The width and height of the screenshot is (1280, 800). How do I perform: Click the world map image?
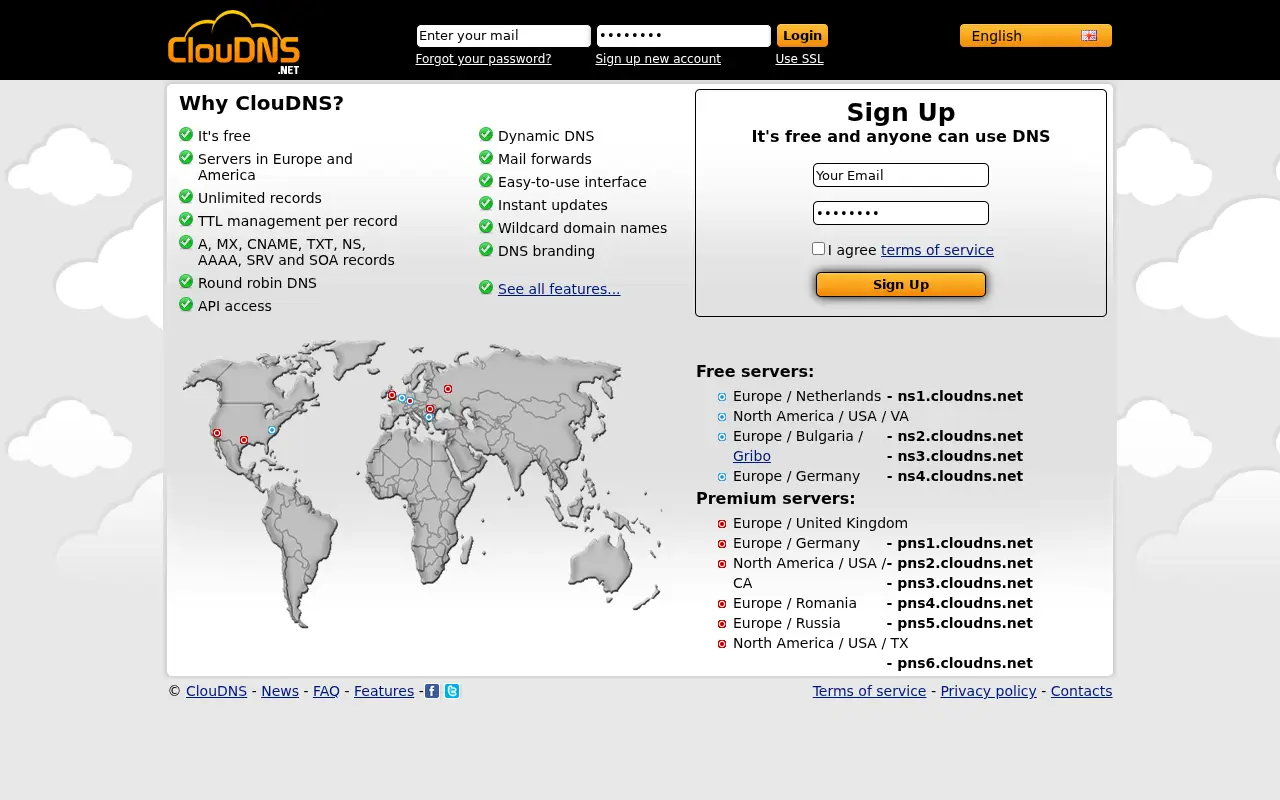[422, 484]
